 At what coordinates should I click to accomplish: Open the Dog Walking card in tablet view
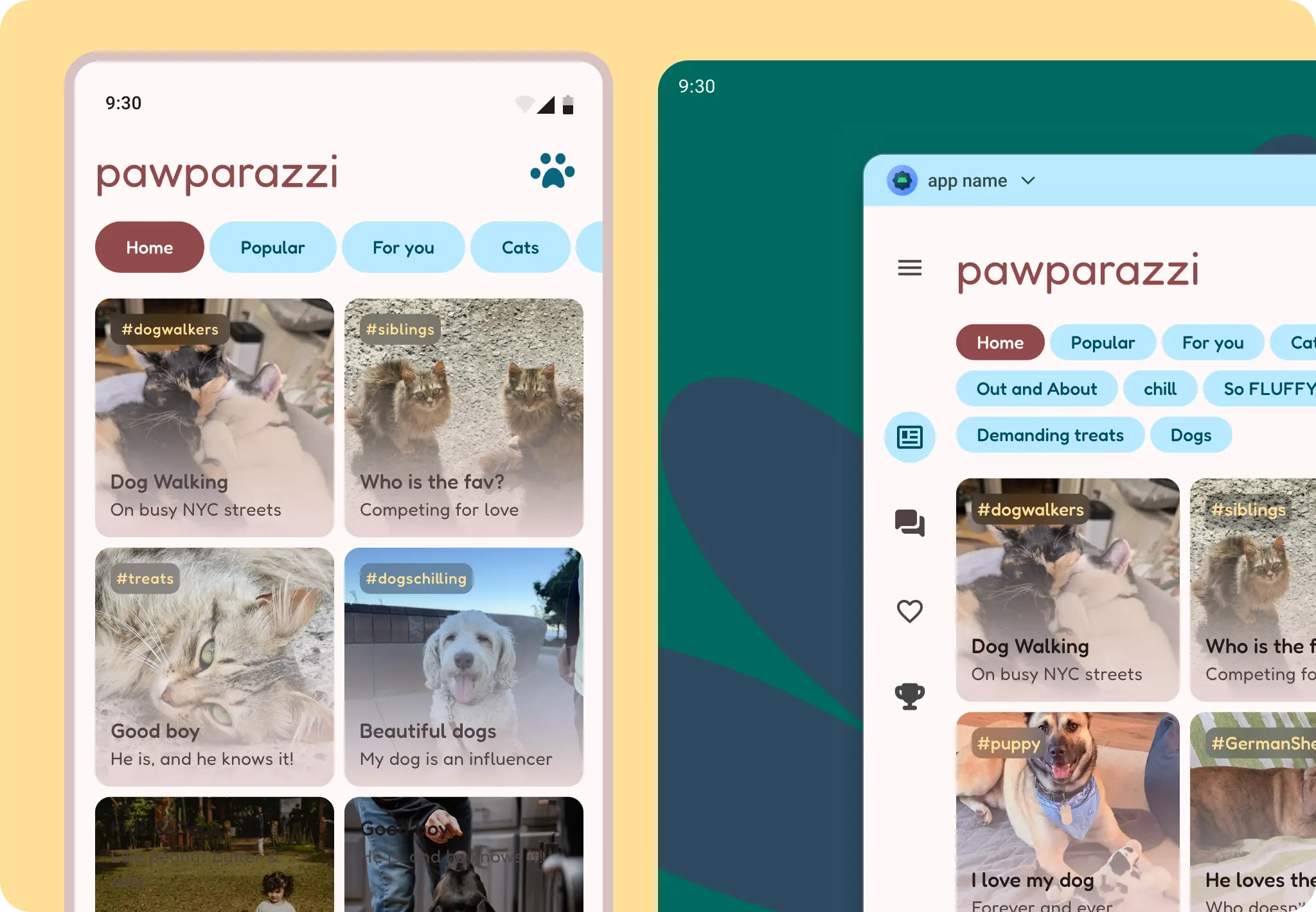pyautogui.click(x=1068, y=590)
